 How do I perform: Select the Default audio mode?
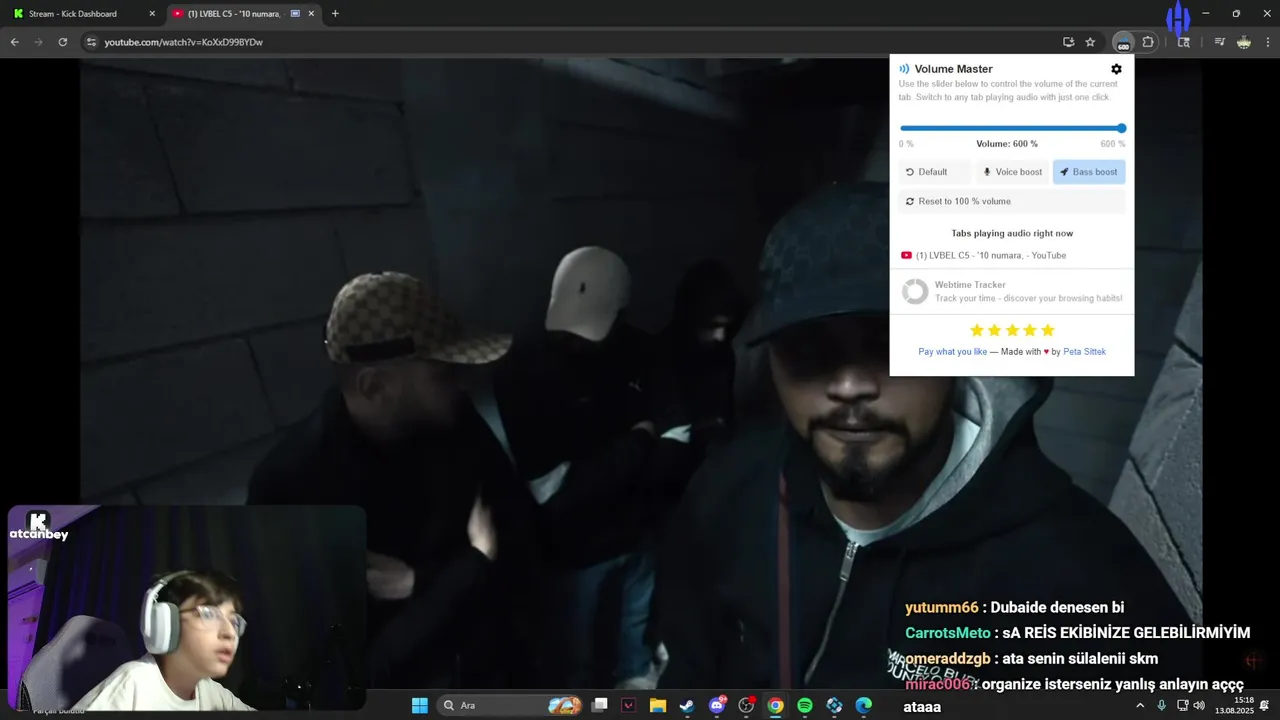tap(934, 172)
